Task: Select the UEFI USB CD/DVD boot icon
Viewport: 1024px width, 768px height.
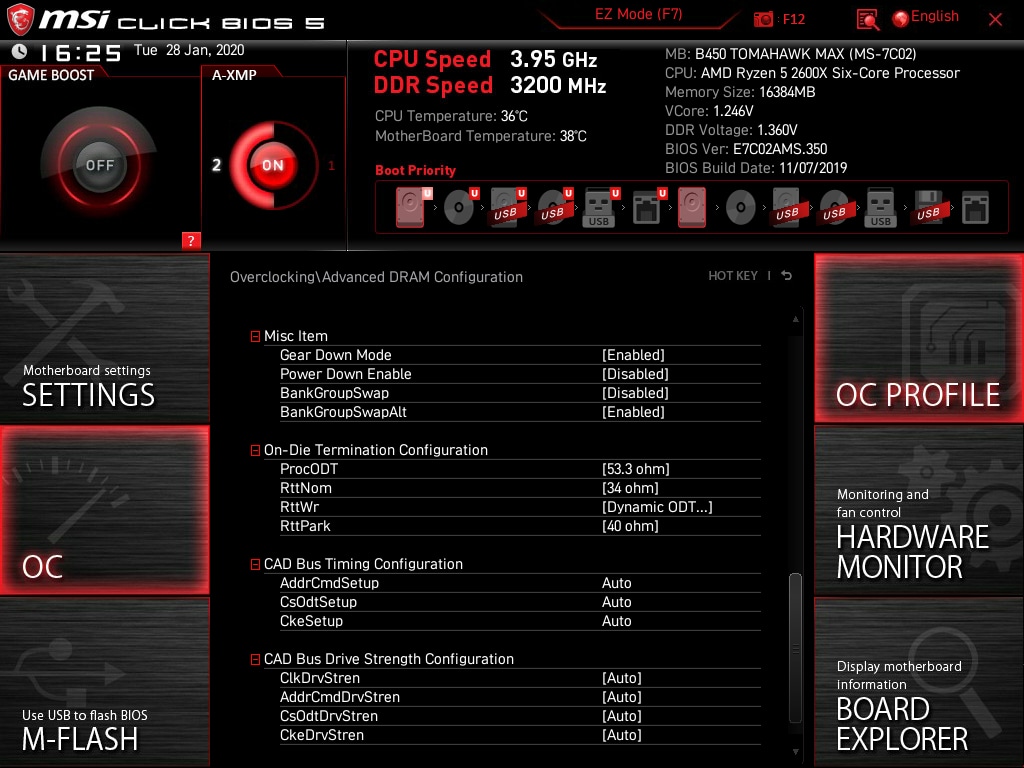Action: pyautogui.click(x=554, y=208)
